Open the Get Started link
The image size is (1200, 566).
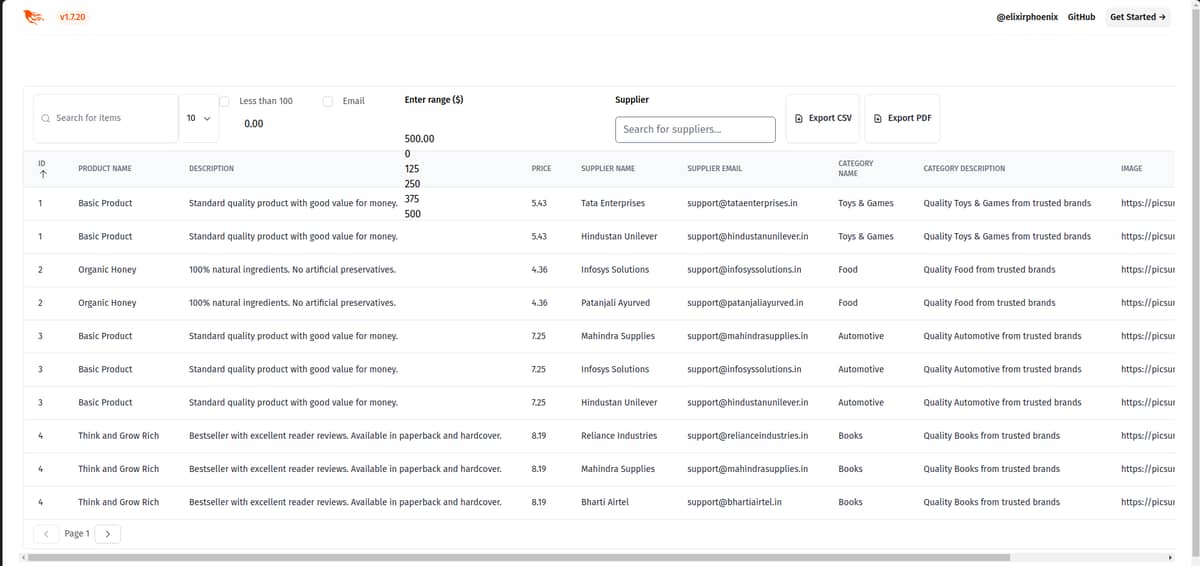click(x=1138, y=17)
